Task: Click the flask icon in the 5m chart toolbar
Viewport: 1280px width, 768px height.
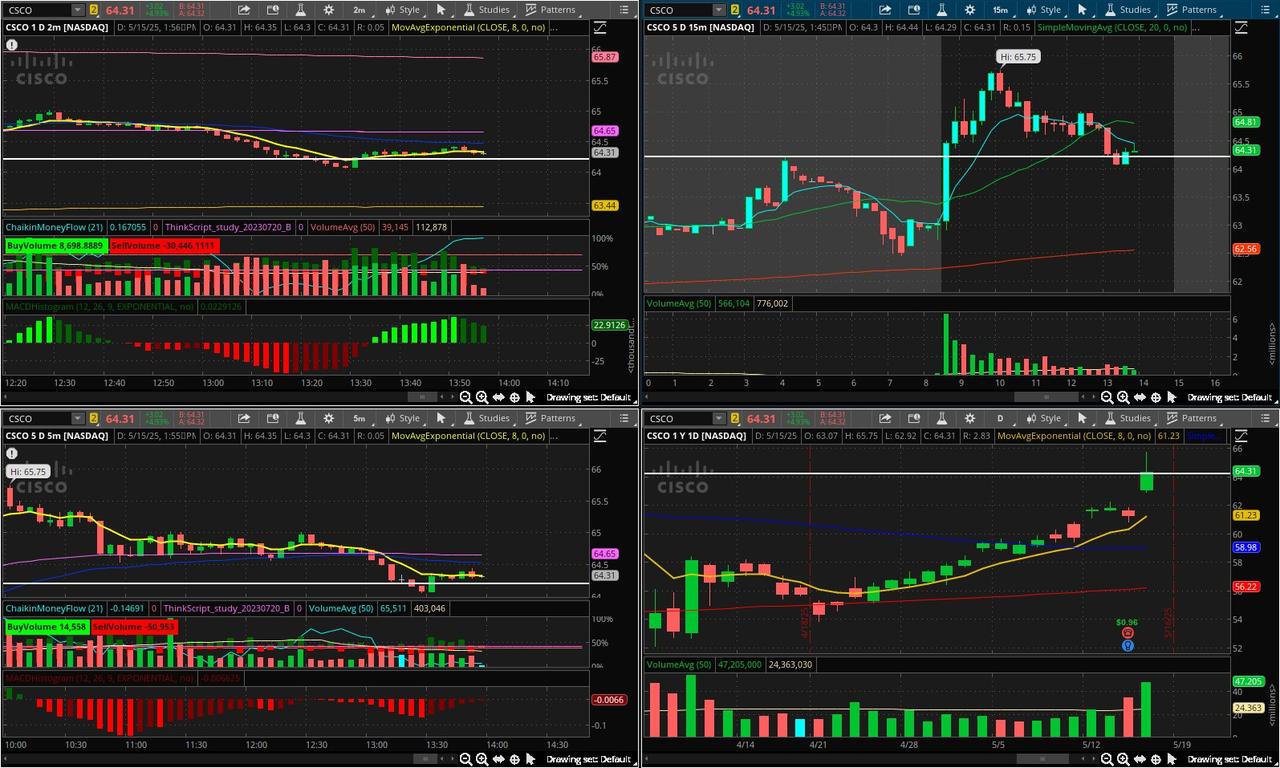Action: (x=300, y=419)
